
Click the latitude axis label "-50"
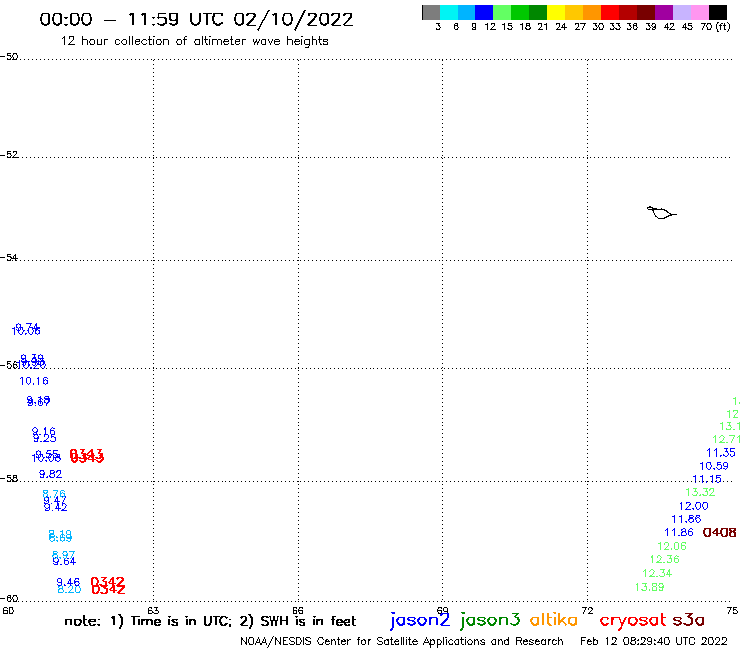[9, 57]
